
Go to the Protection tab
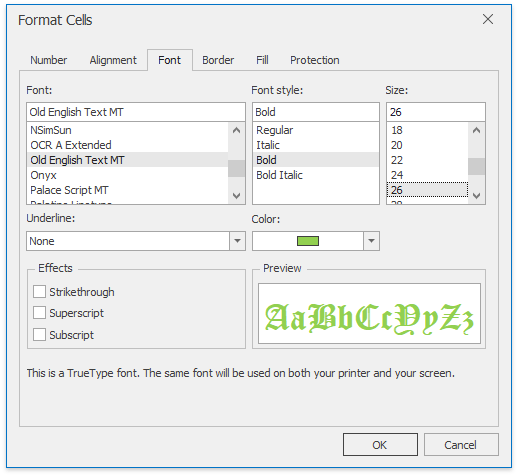(x=315, y=60)
